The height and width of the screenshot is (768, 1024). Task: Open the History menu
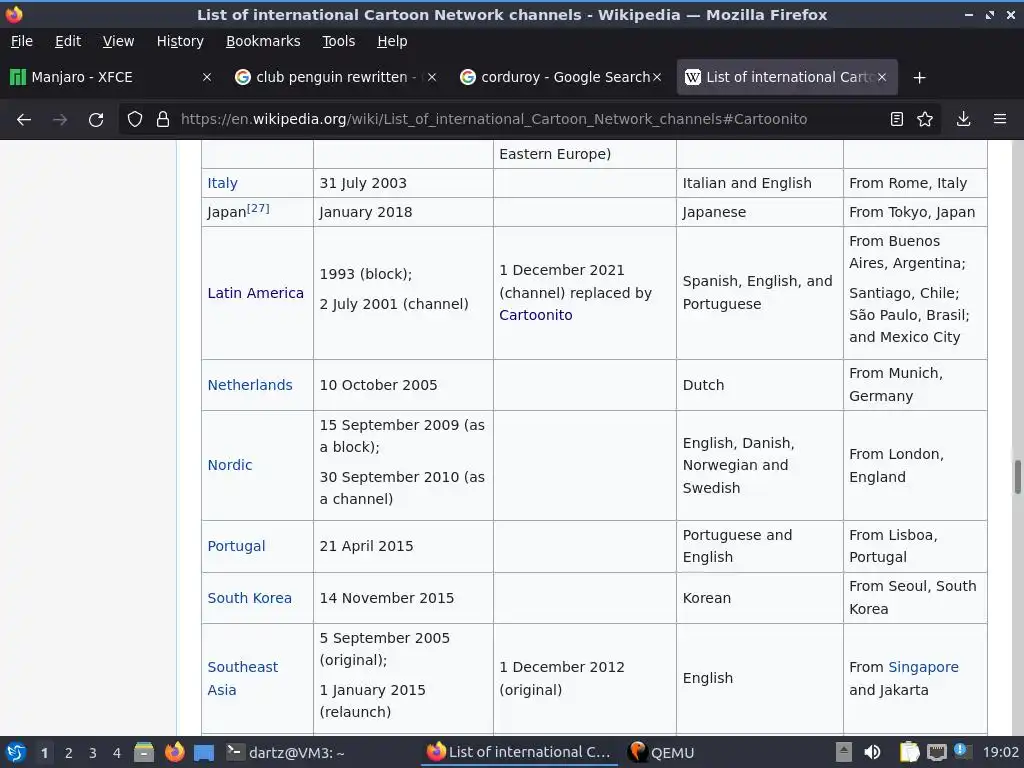[x=180, y=41]
